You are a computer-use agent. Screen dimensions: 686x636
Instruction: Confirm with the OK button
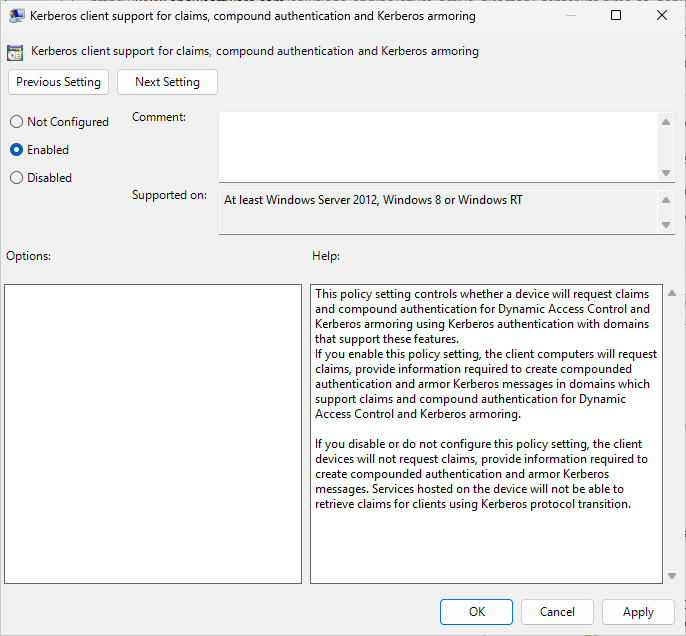(476, 612)
